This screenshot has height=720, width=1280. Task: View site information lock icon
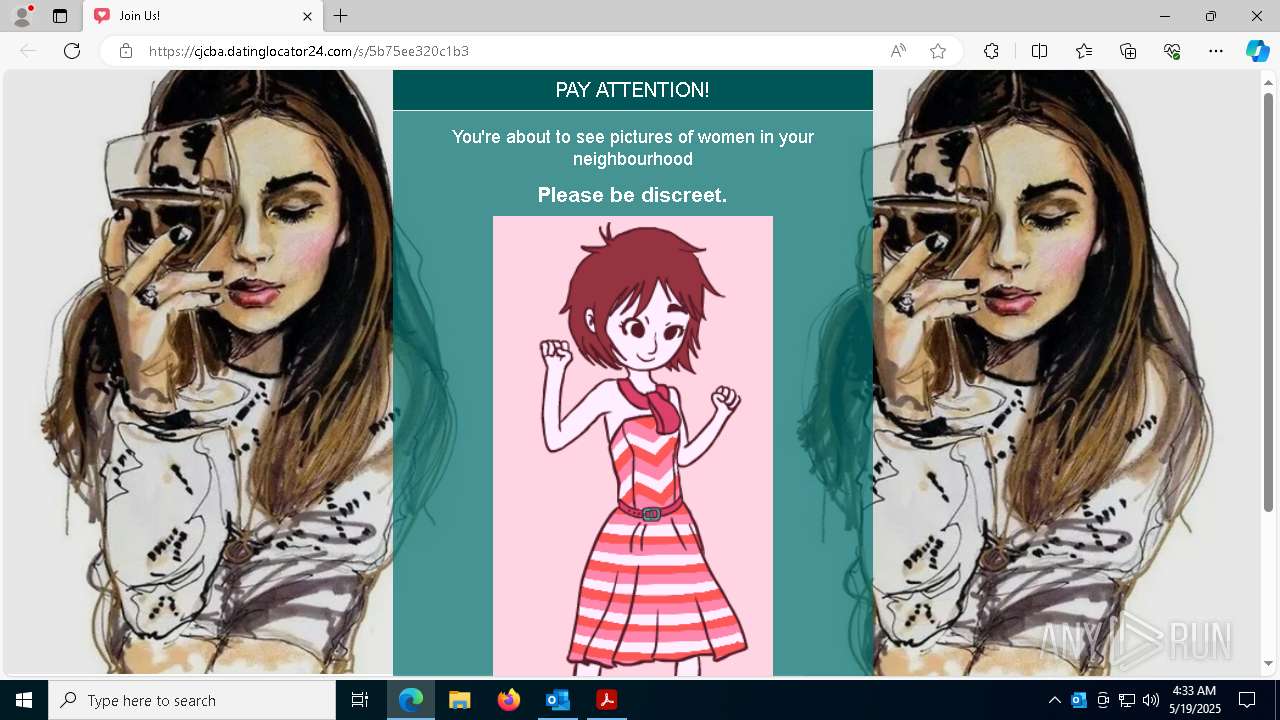[126, 51]
